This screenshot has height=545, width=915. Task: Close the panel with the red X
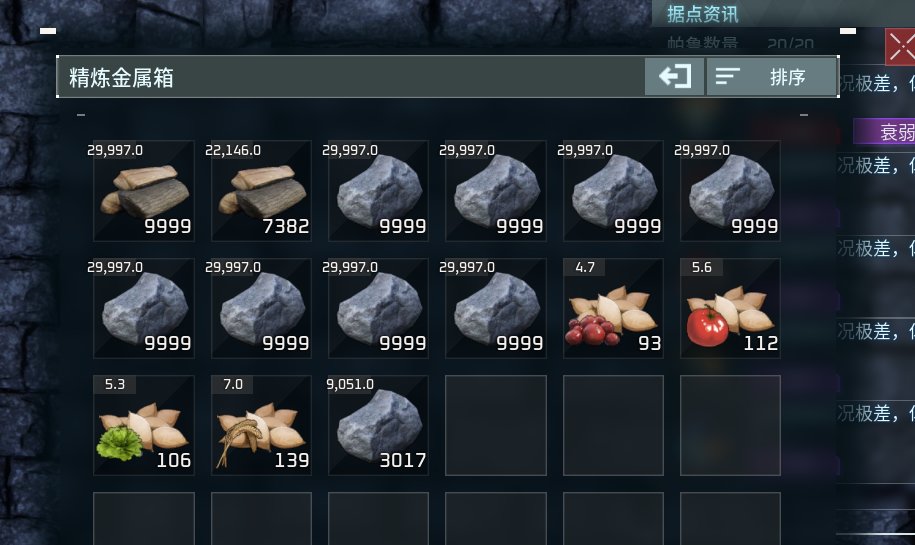[x=900, y=47]
